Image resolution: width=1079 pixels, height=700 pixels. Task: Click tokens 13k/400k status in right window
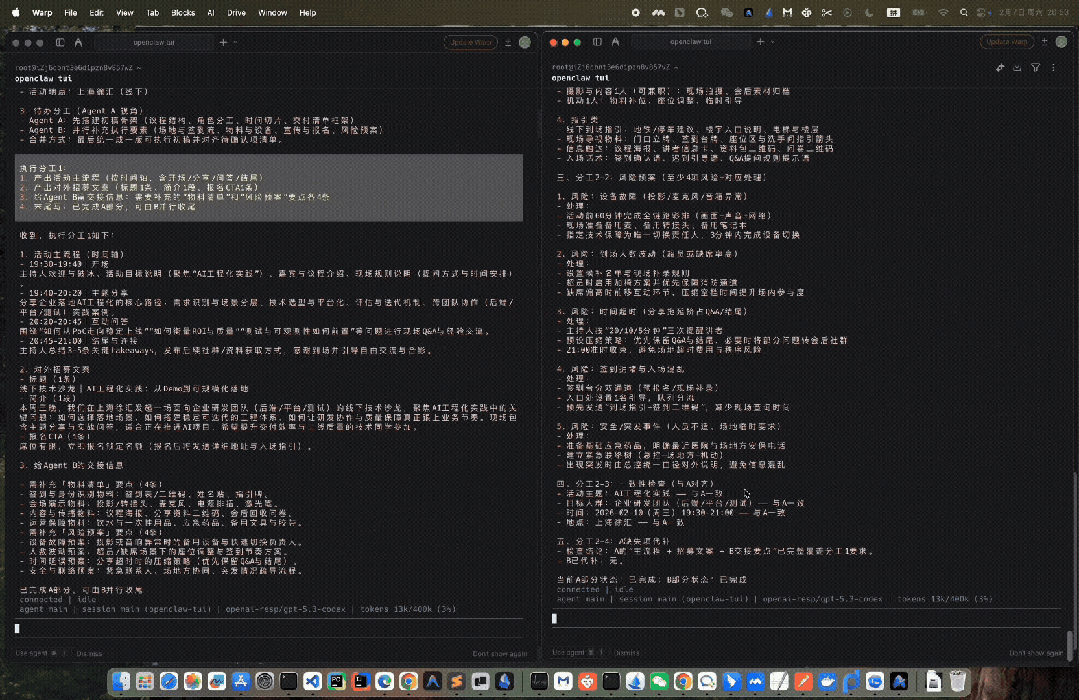tap(945, 599)
